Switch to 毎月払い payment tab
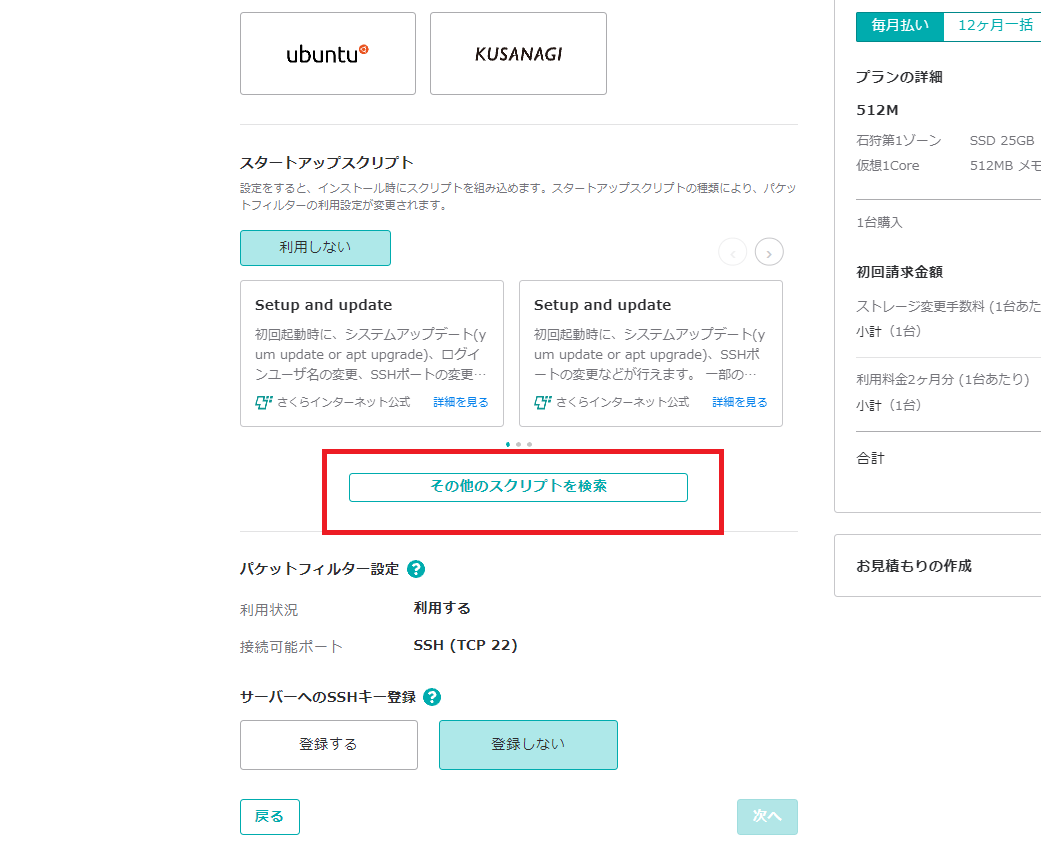 pyautogui.click(x=899, y=26)
